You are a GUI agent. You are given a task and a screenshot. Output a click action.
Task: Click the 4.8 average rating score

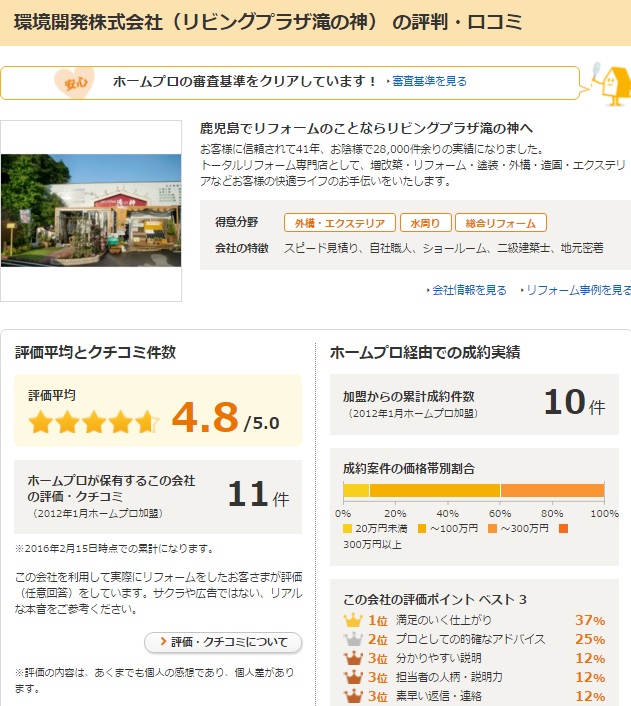coord(205,417)
